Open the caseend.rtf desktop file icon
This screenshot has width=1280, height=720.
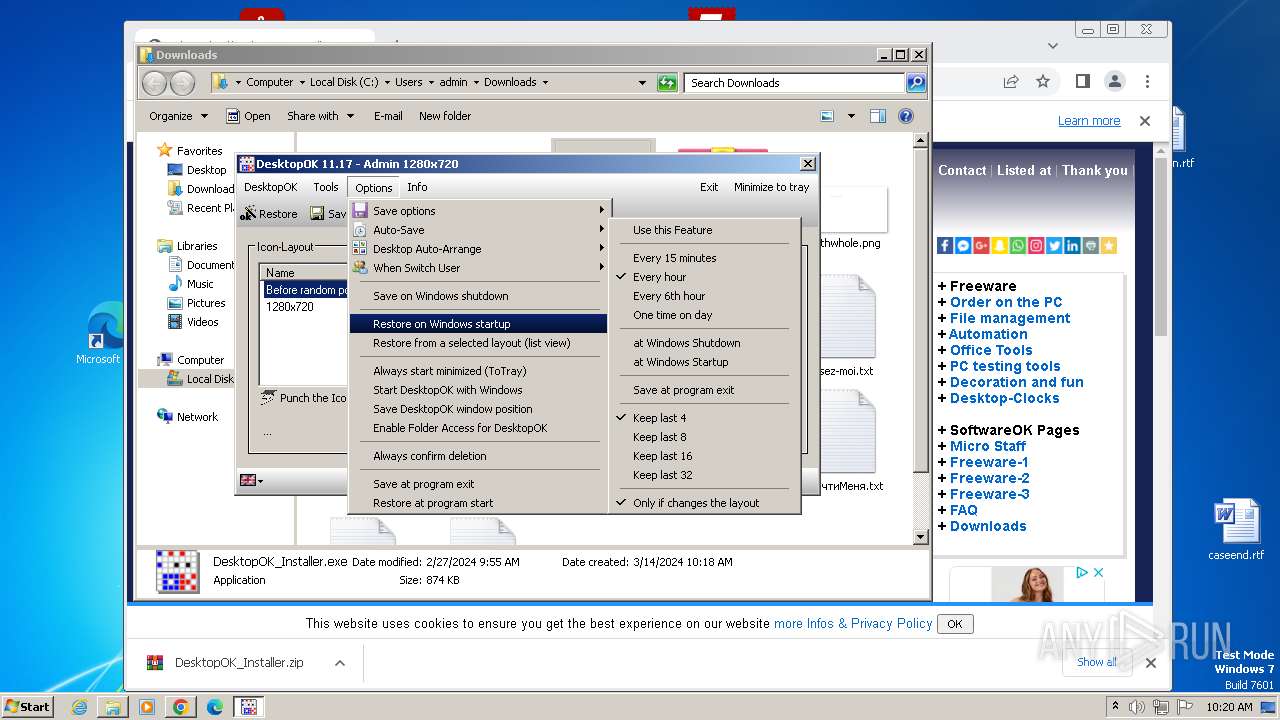1236,531
